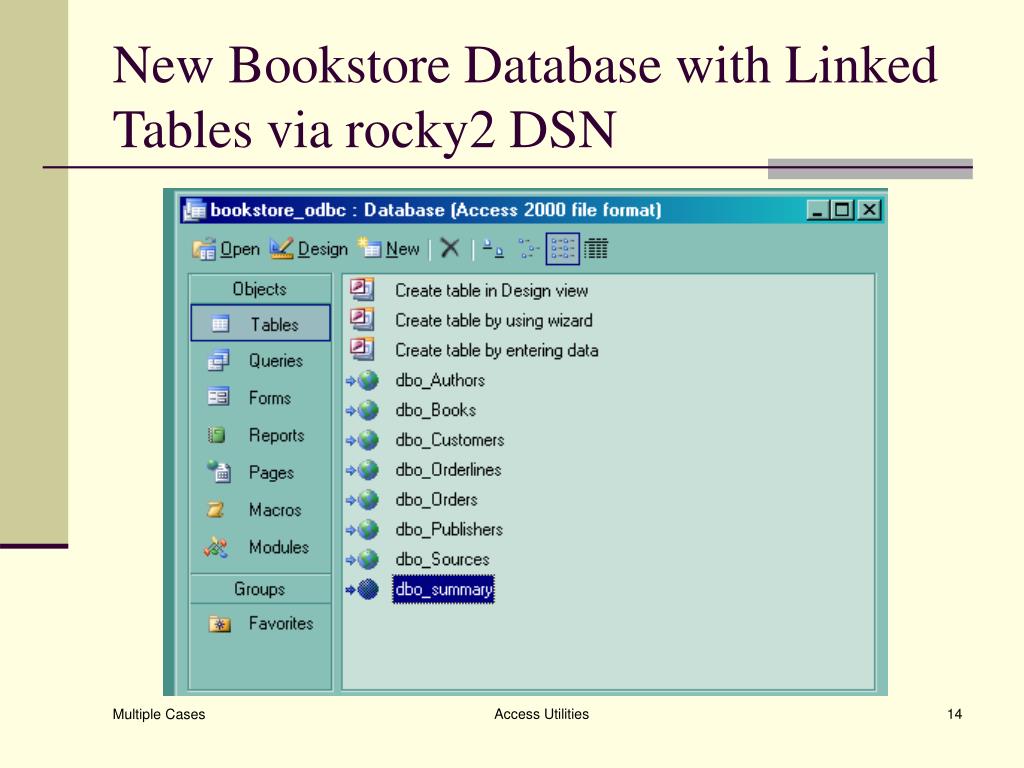Click the Macros scroll icon

click(x=216, y=509)
